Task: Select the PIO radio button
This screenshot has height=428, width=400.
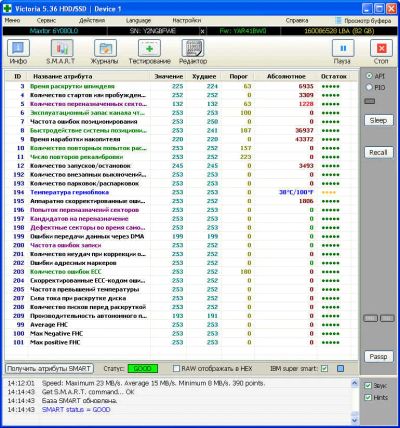Action: coord(369,87)
